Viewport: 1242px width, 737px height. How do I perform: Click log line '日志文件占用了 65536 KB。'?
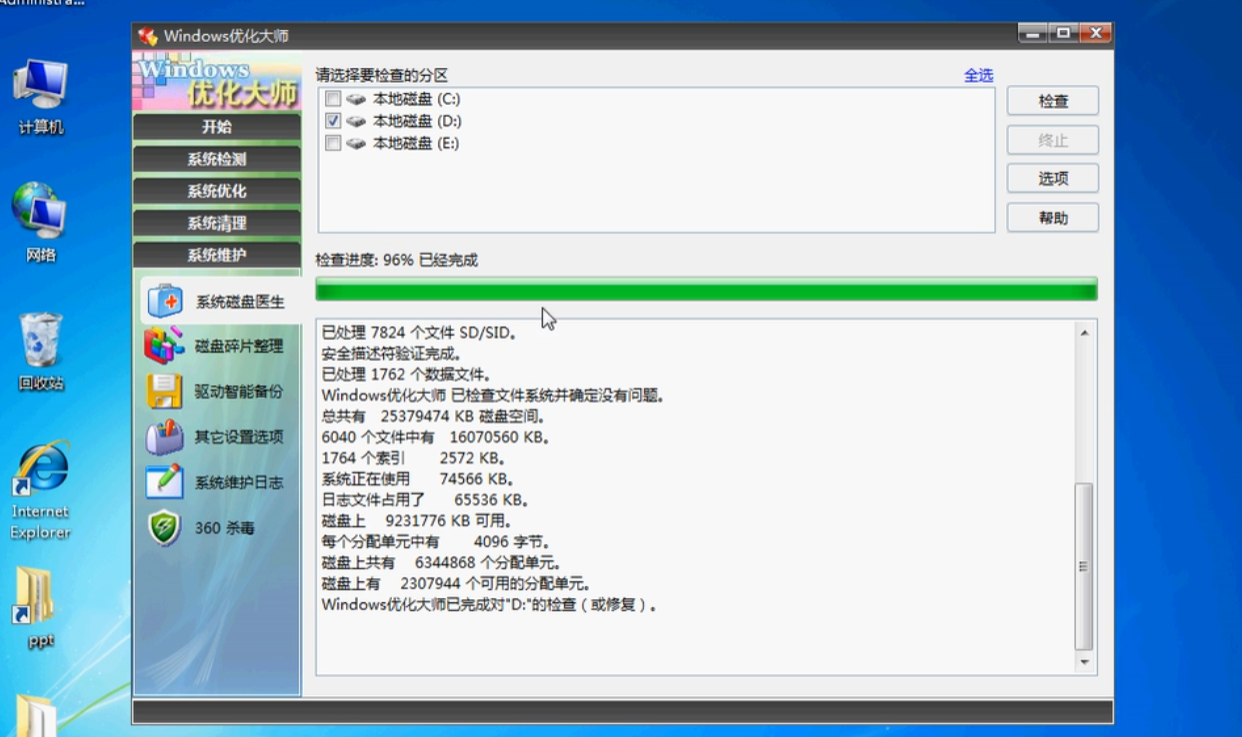click(x=424, y=500)
